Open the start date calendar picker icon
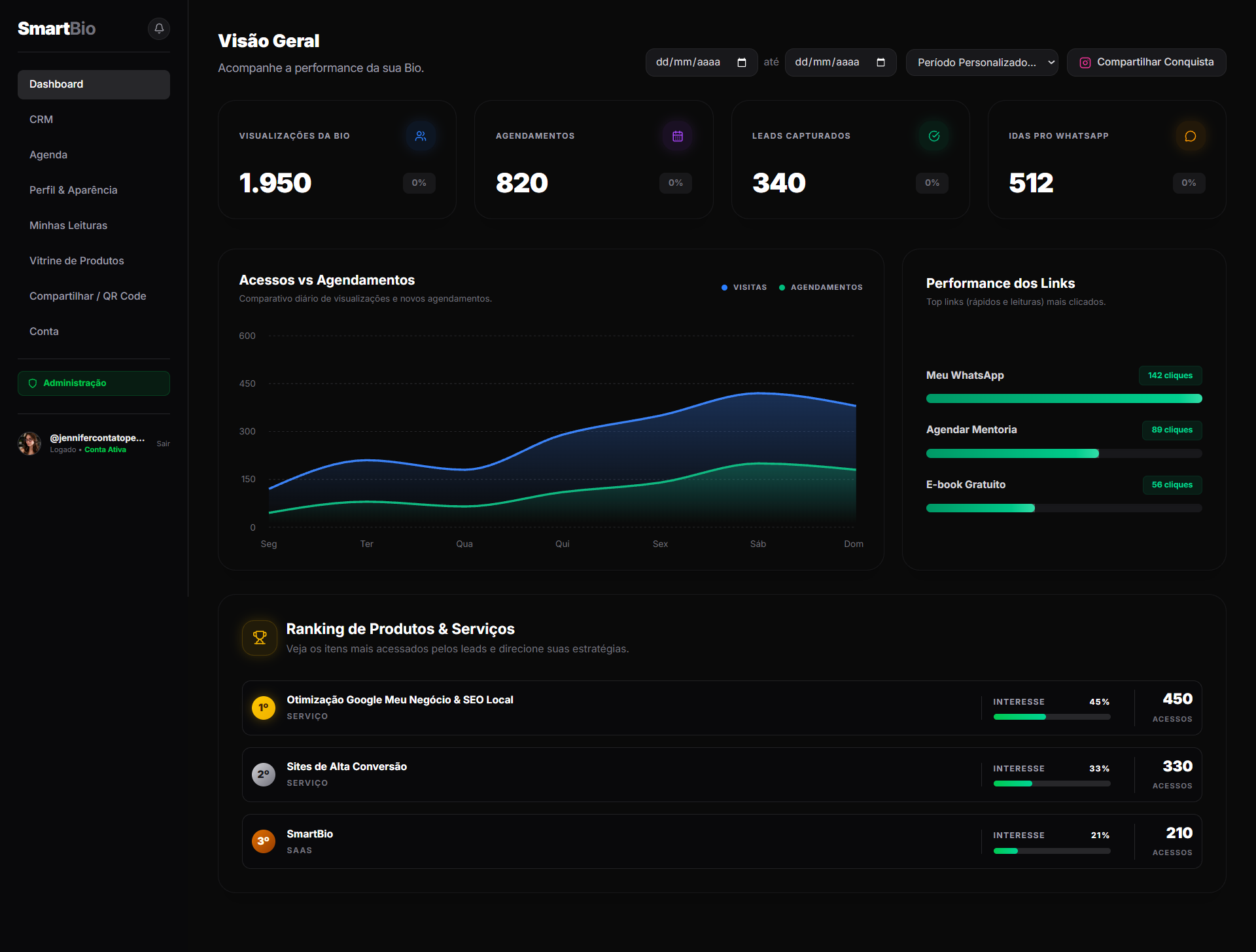This screenshot has width=1256, height=952. (742, 62)
